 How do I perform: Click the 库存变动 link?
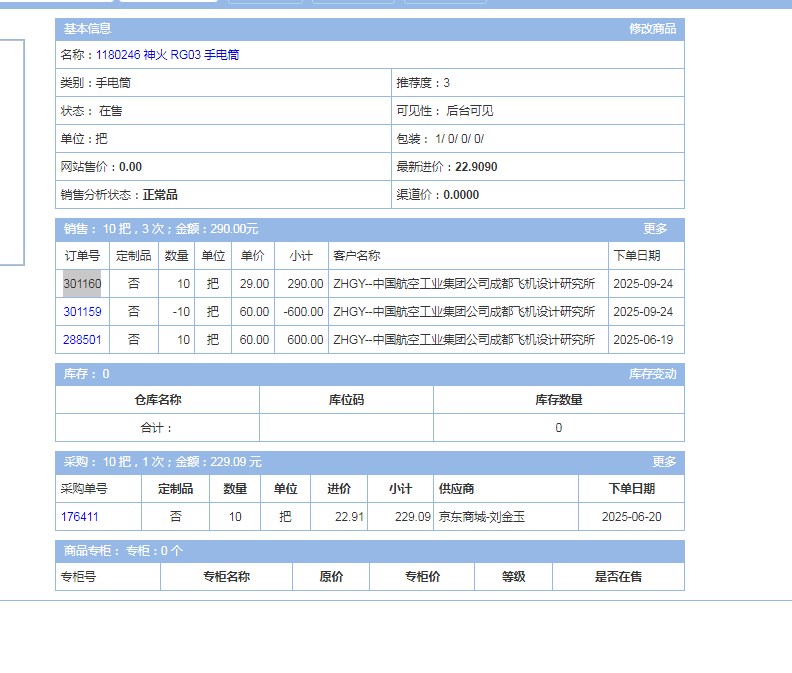tap(652, 374)
